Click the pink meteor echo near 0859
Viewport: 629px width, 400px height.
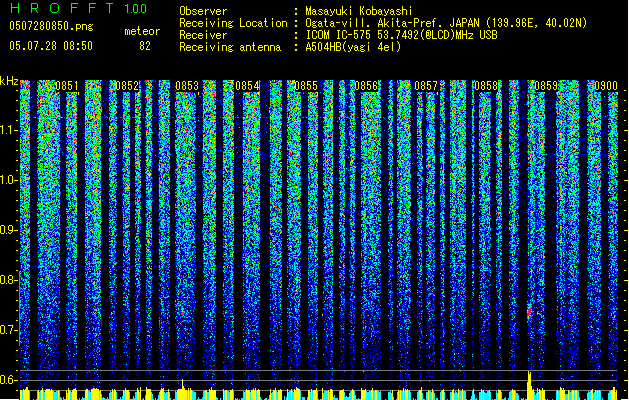pos(529,312)
